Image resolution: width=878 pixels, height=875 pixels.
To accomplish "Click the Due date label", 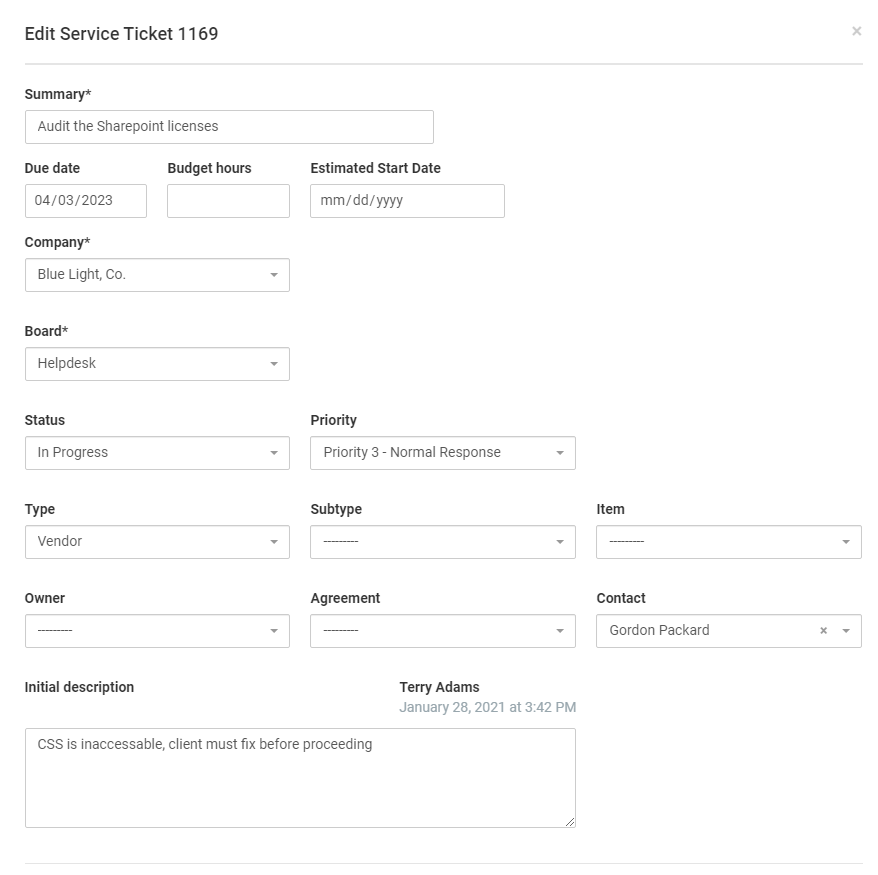I will (52, 168).
